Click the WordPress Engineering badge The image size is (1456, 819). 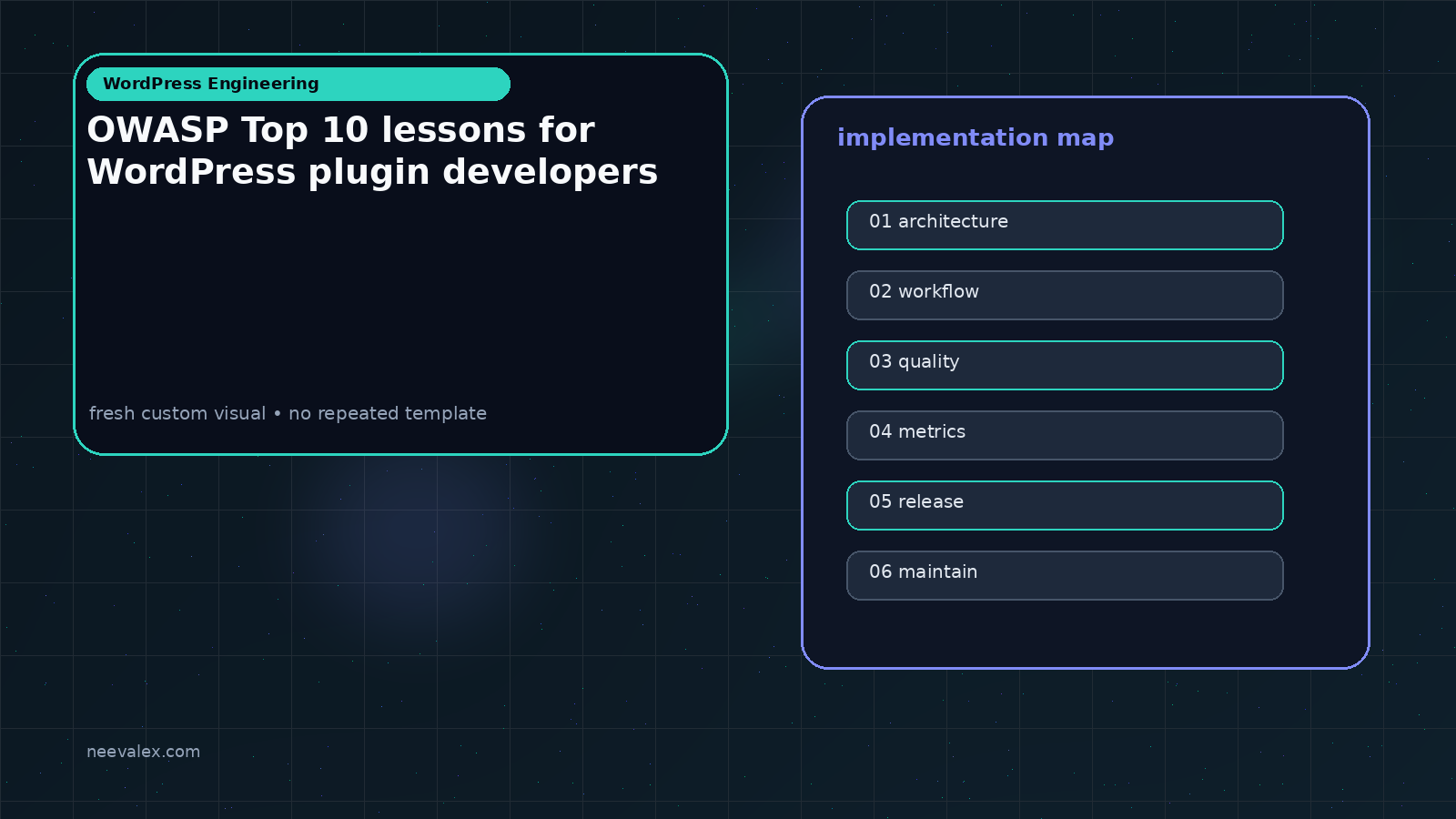click(x=298, y=84)
